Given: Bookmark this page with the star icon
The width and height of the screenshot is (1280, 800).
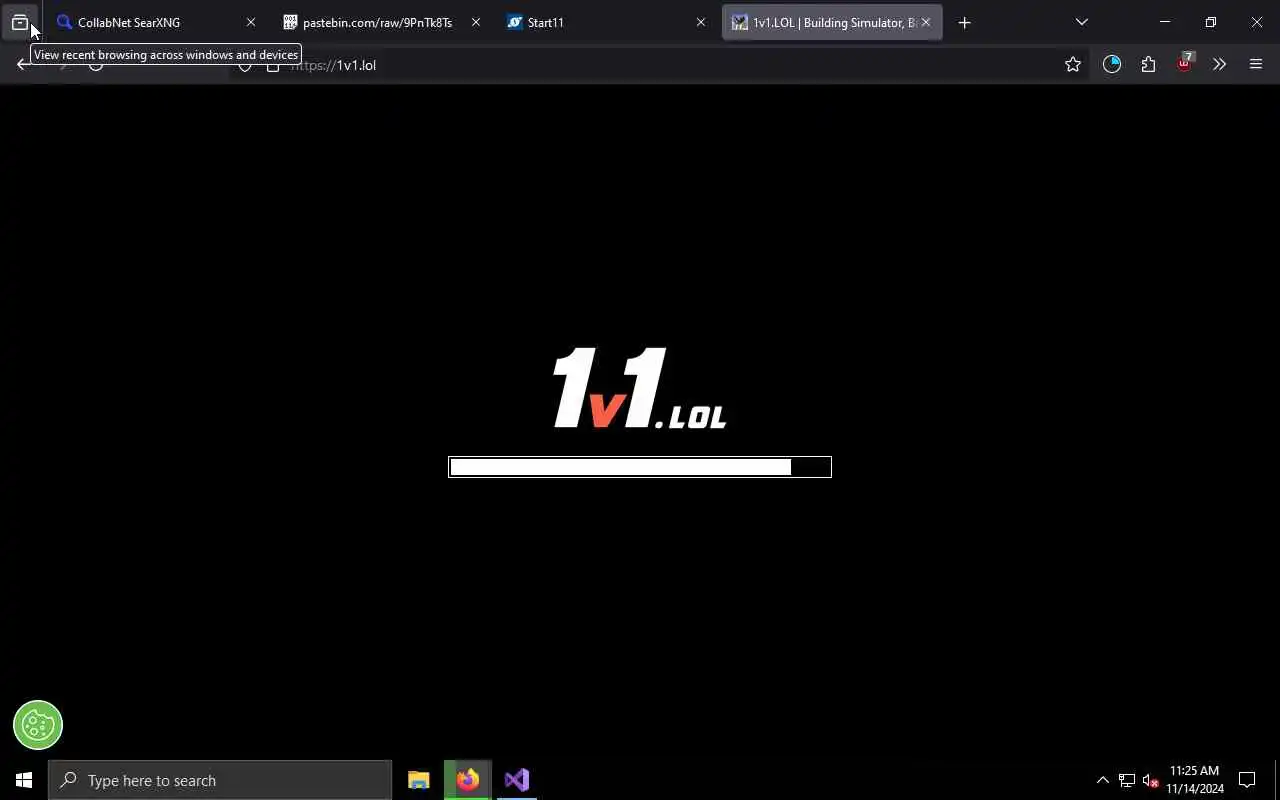Looking at the screenshot, I should [x=1073, y=65].
